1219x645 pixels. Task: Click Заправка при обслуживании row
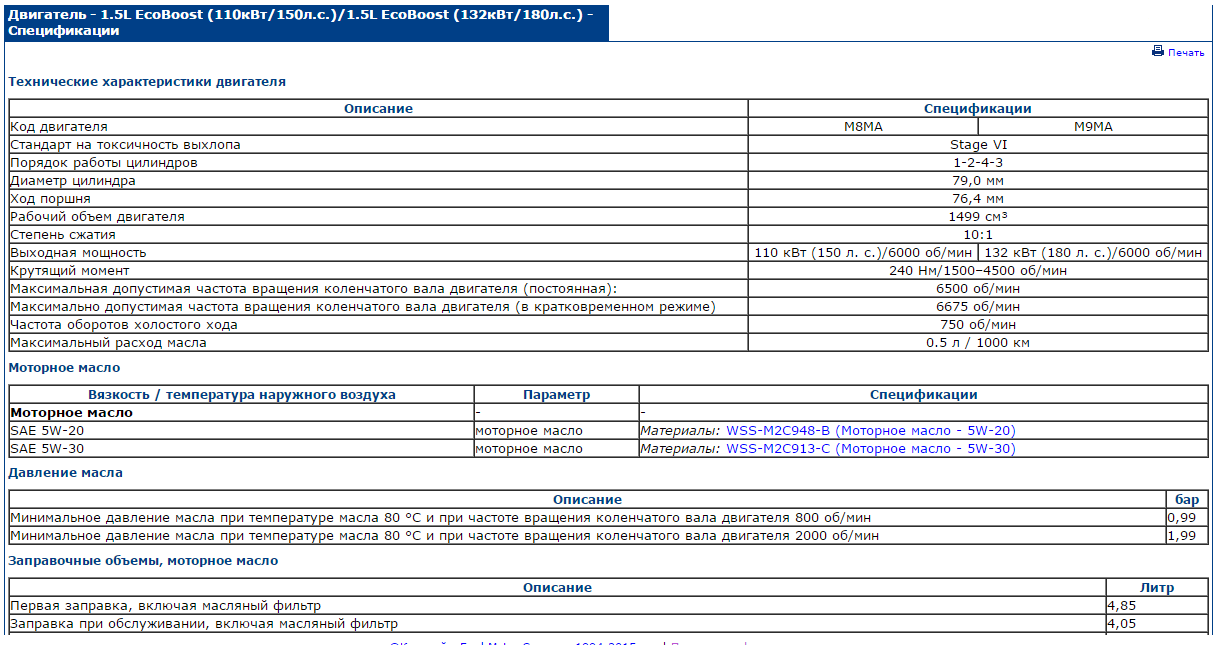point(608,623)
